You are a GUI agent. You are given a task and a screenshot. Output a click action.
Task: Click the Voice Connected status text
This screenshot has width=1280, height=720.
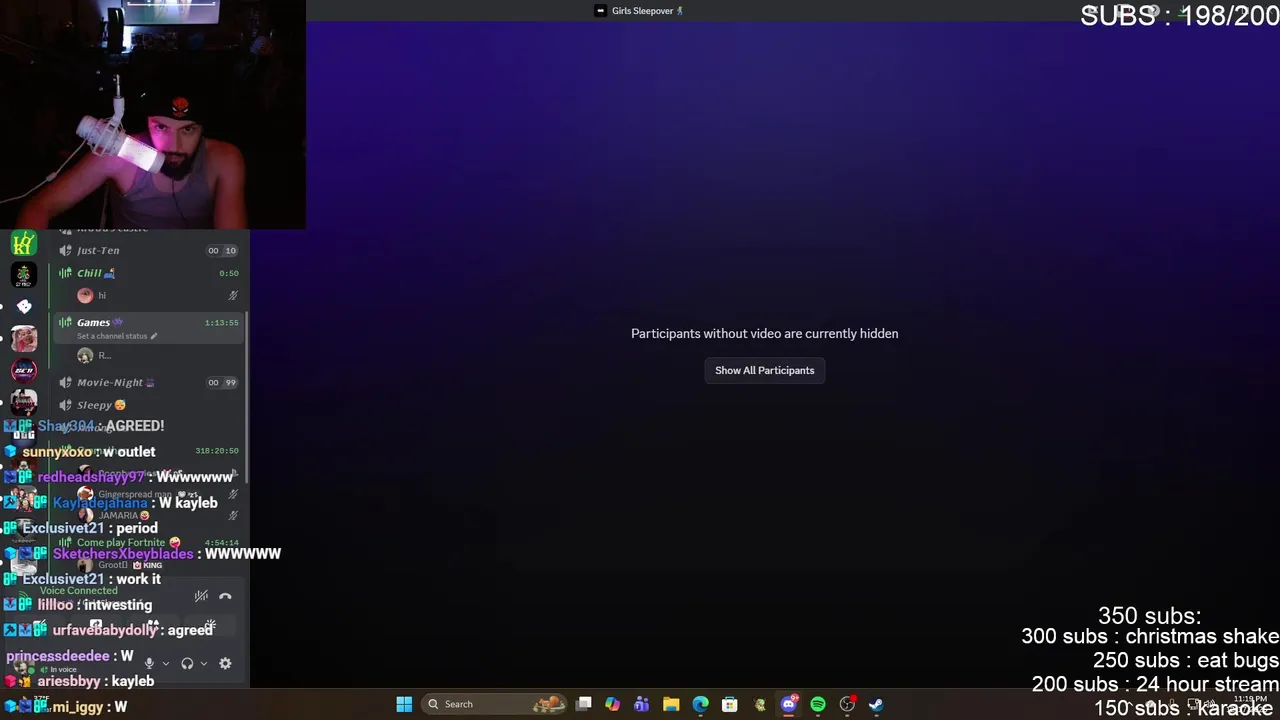78,591
